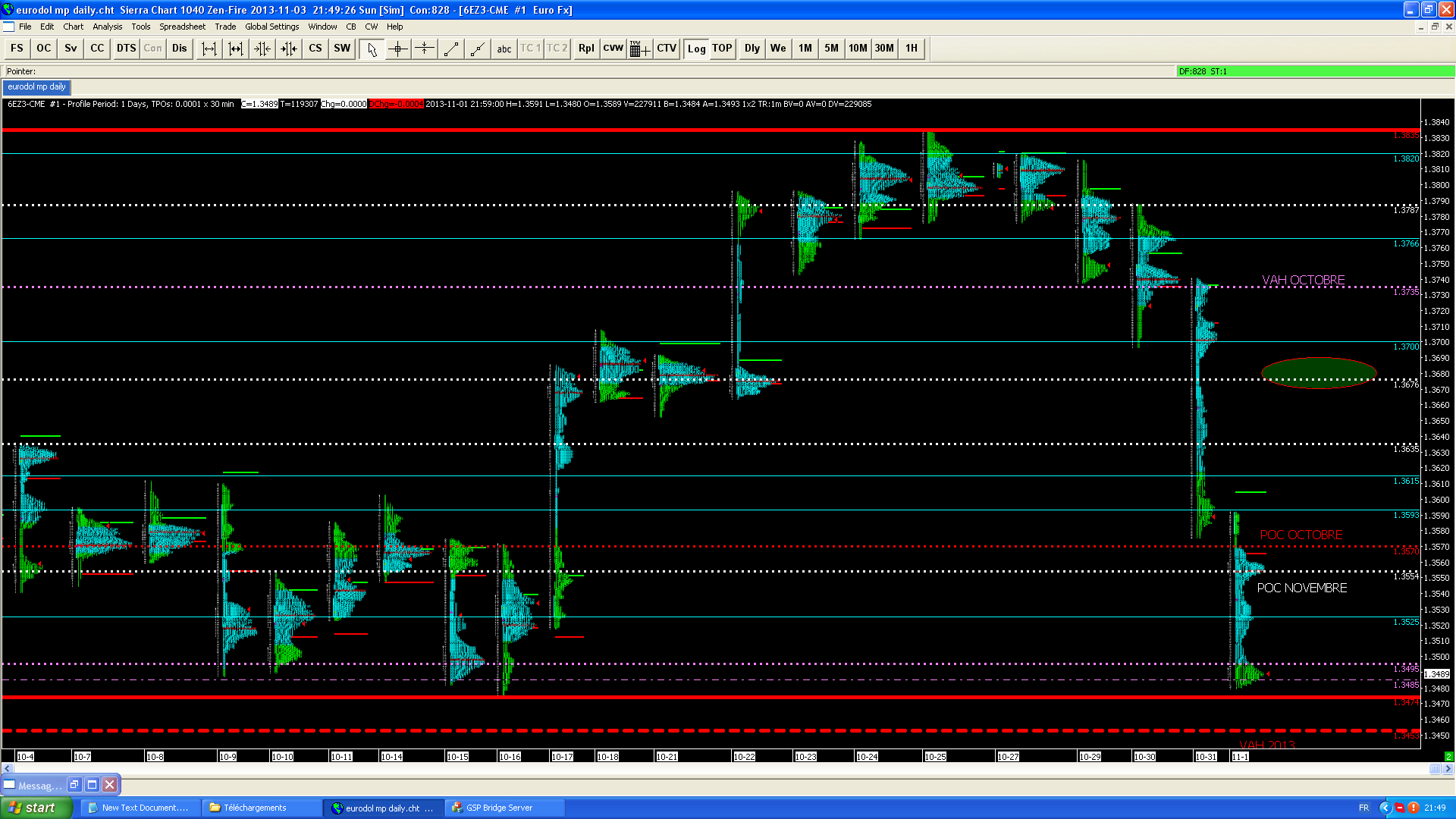1456x819 pixels.
Task: Select the pointer arrow tool
Action: 372,49
